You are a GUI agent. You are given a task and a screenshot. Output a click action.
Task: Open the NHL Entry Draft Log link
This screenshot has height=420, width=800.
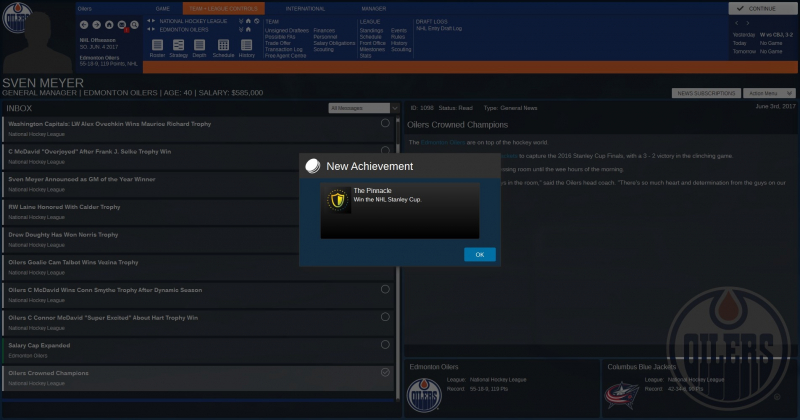439,29
